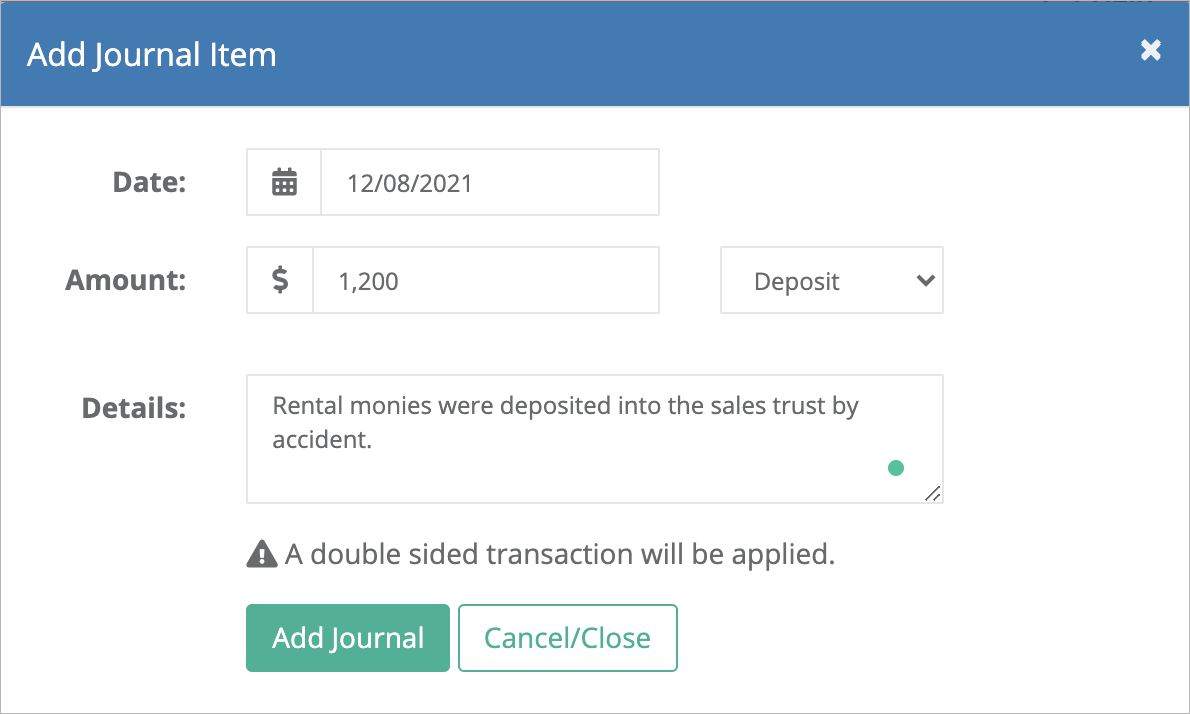Click the resize handle of the Details textarea

[x=933, y=493]
